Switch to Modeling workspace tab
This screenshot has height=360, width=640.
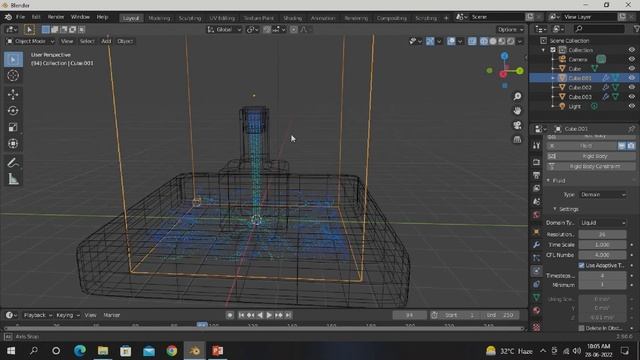(159, 18)
